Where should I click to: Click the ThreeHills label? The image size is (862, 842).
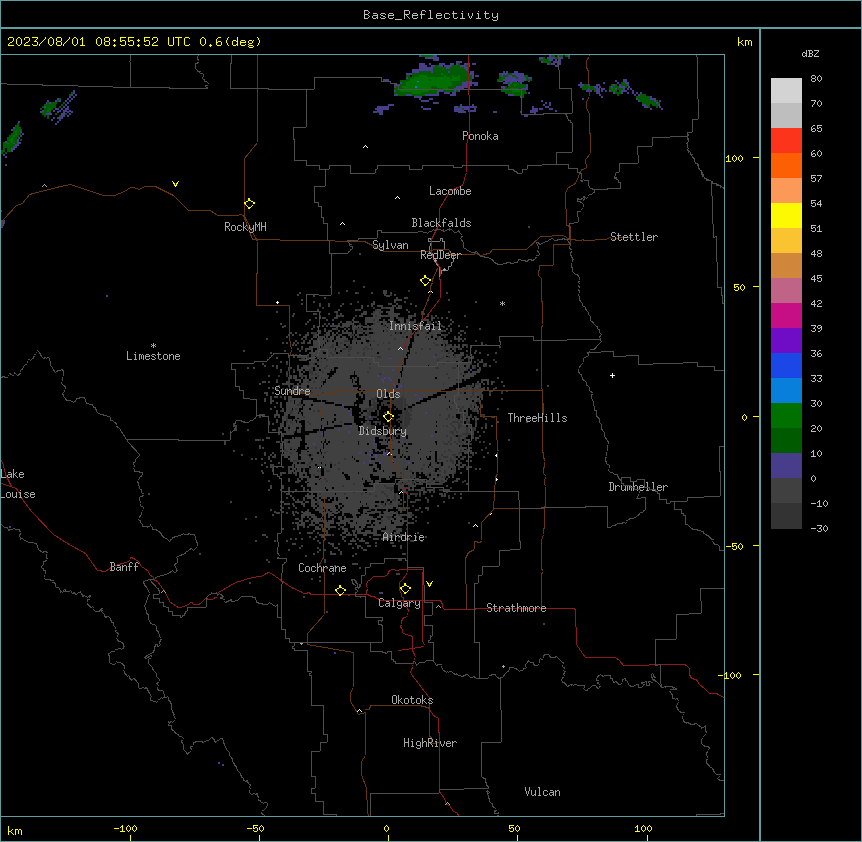click(x=537, y=418)
